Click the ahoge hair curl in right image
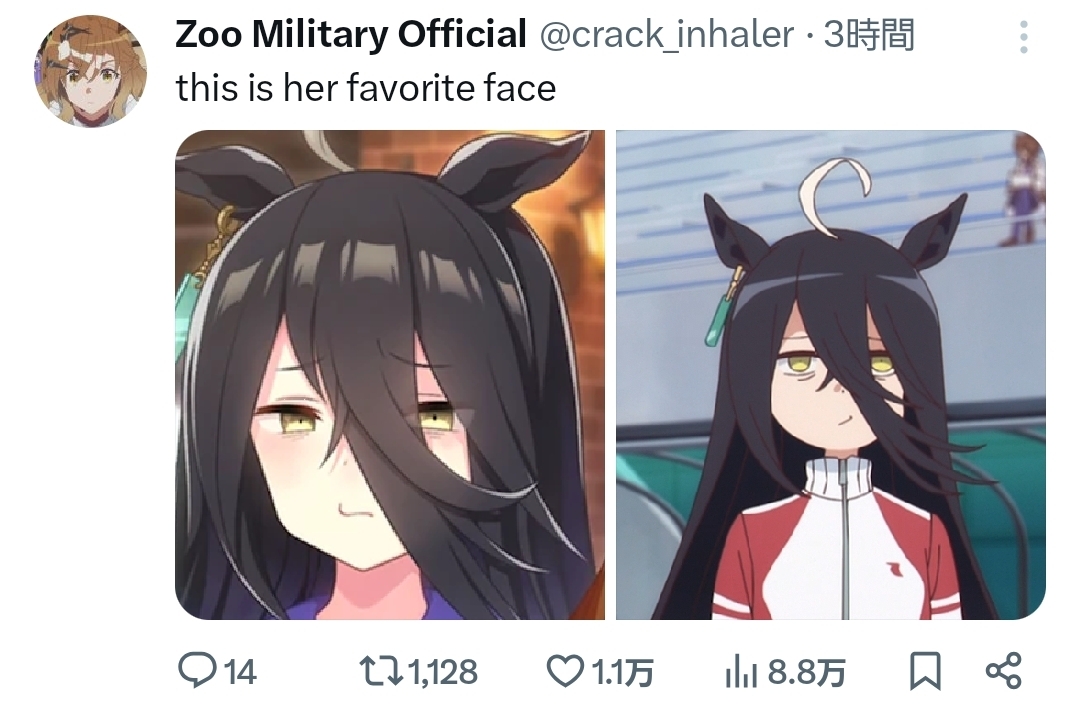 point(834,195)
